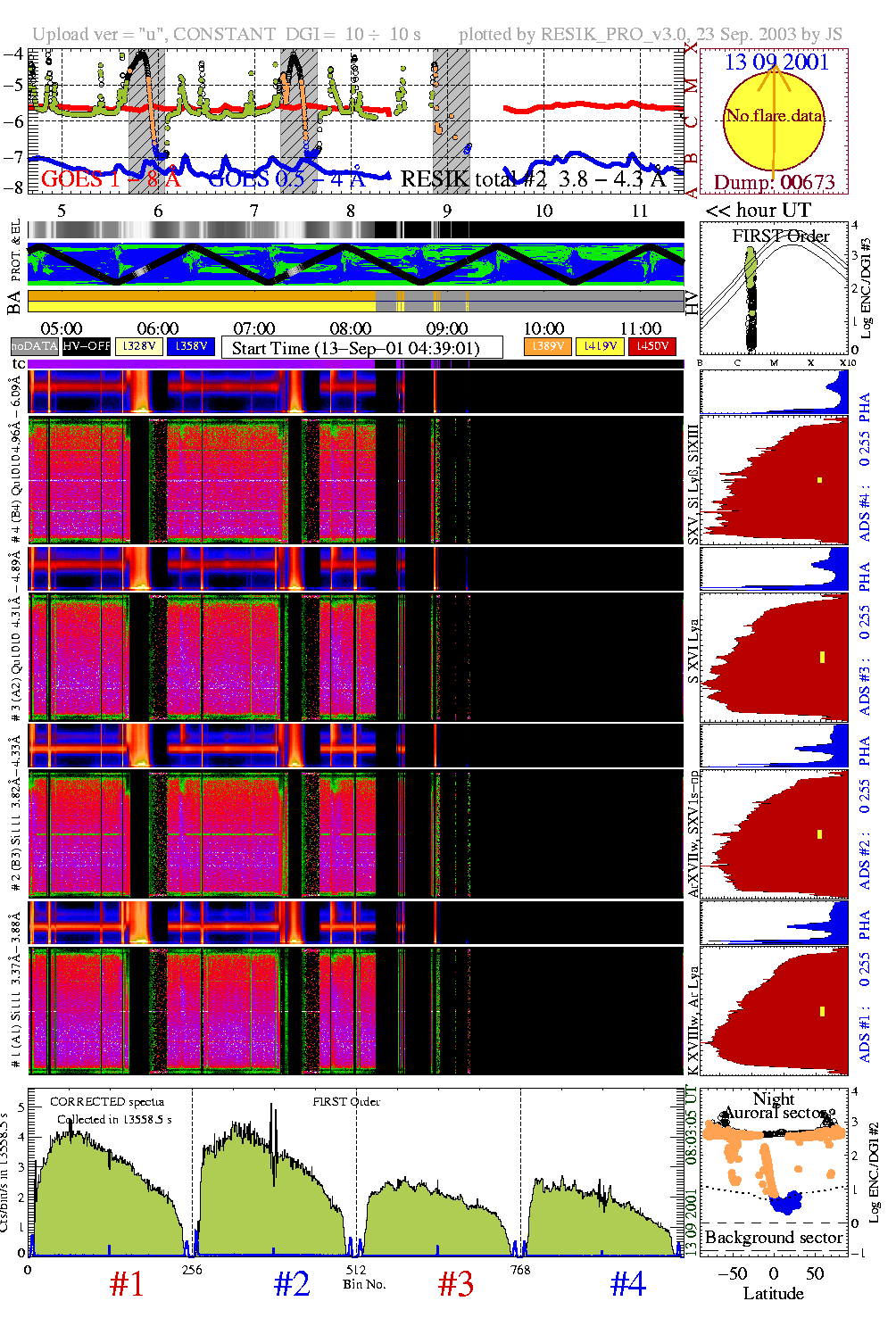
Task: Click the 13 09 2001 date label
Action: click(776, 62)
